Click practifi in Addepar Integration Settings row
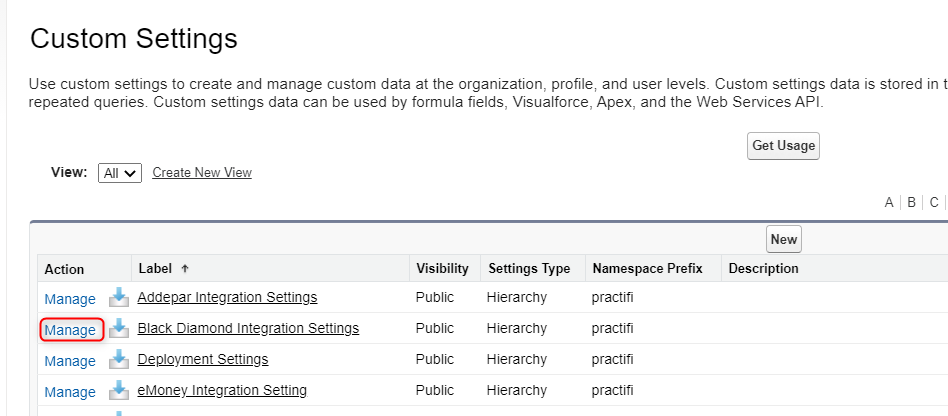Image resolution: width=948 pixels, height=416 pixels. [612, 297]
